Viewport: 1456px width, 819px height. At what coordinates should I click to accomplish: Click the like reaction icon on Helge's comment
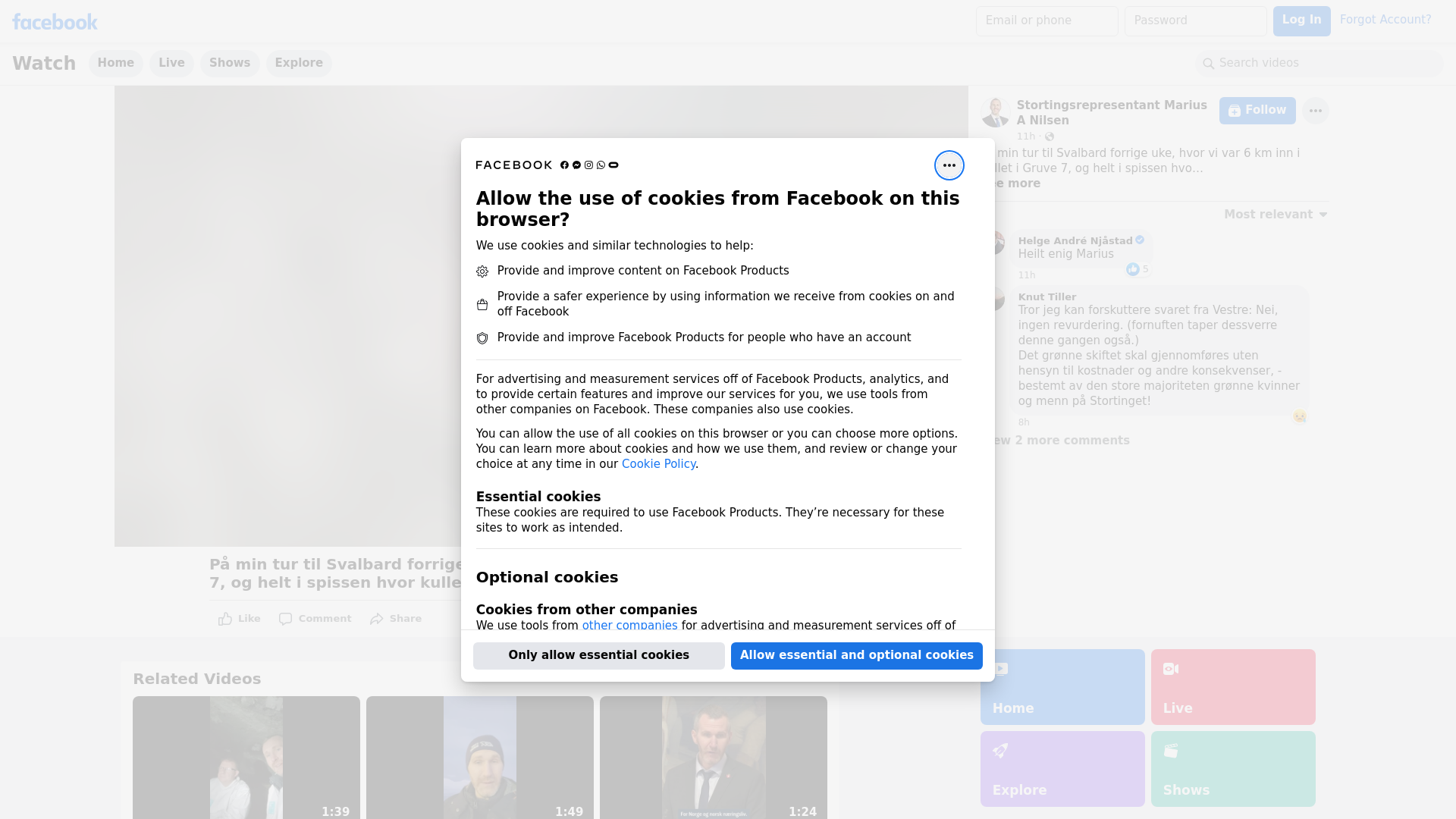[x=1132, y=269]
